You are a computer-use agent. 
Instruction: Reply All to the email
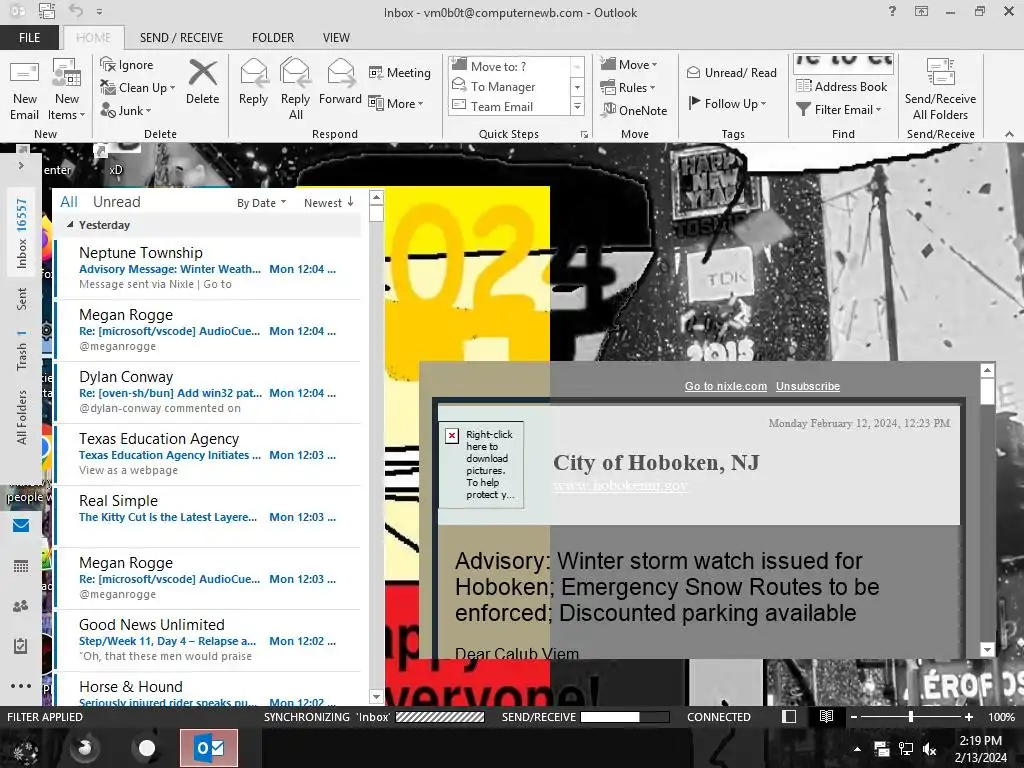[295, 89]
